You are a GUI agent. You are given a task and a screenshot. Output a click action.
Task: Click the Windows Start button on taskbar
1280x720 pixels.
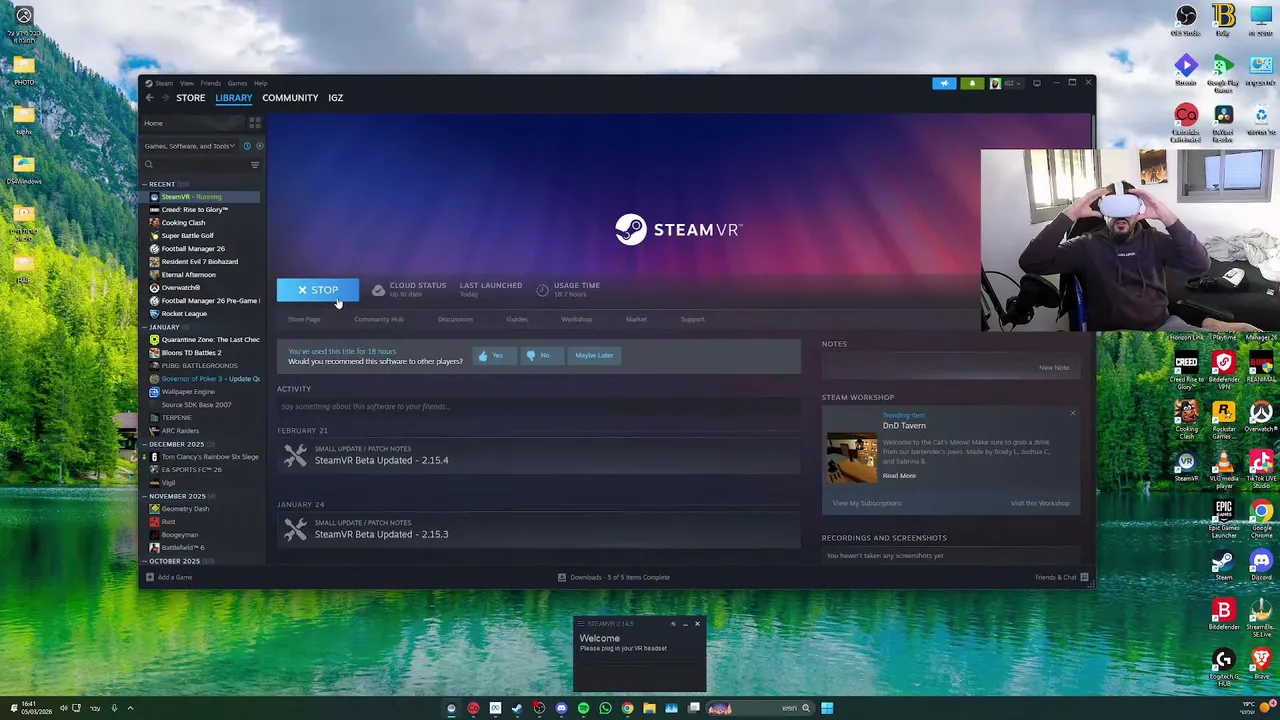[827, 708]
